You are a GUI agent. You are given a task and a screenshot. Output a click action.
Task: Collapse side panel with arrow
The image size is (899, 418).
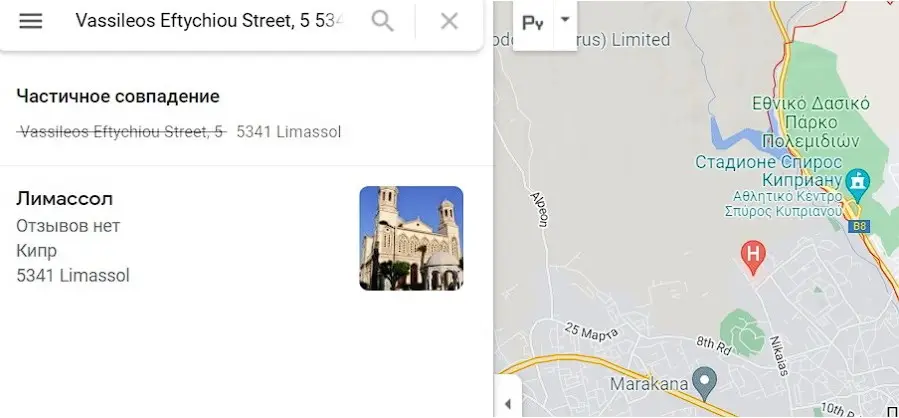[507, 404]
